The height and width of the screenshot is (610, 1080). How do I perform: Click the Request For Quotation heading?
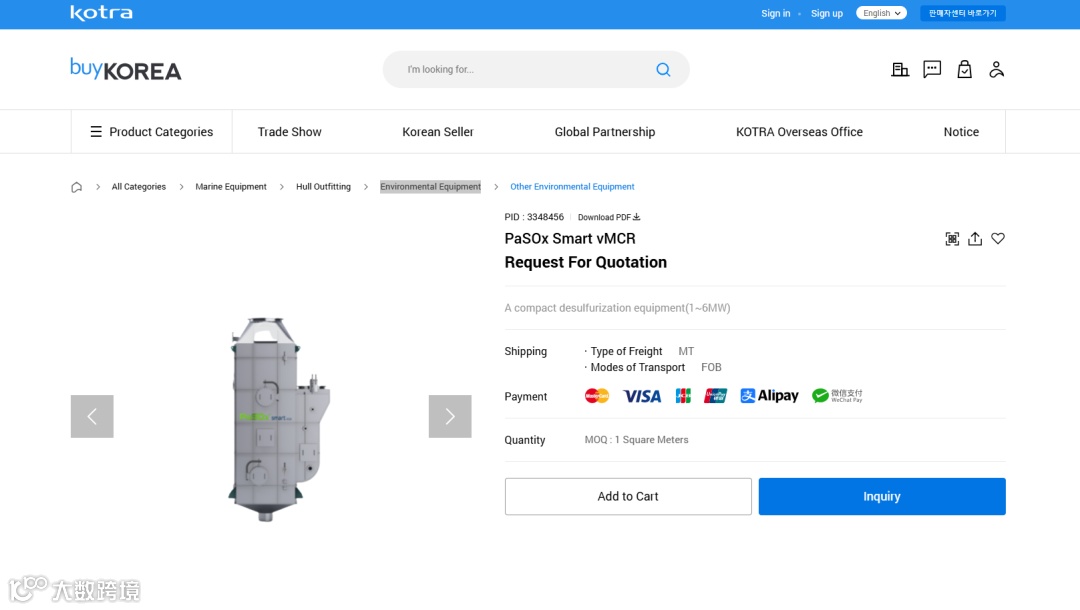coord(585,262)
